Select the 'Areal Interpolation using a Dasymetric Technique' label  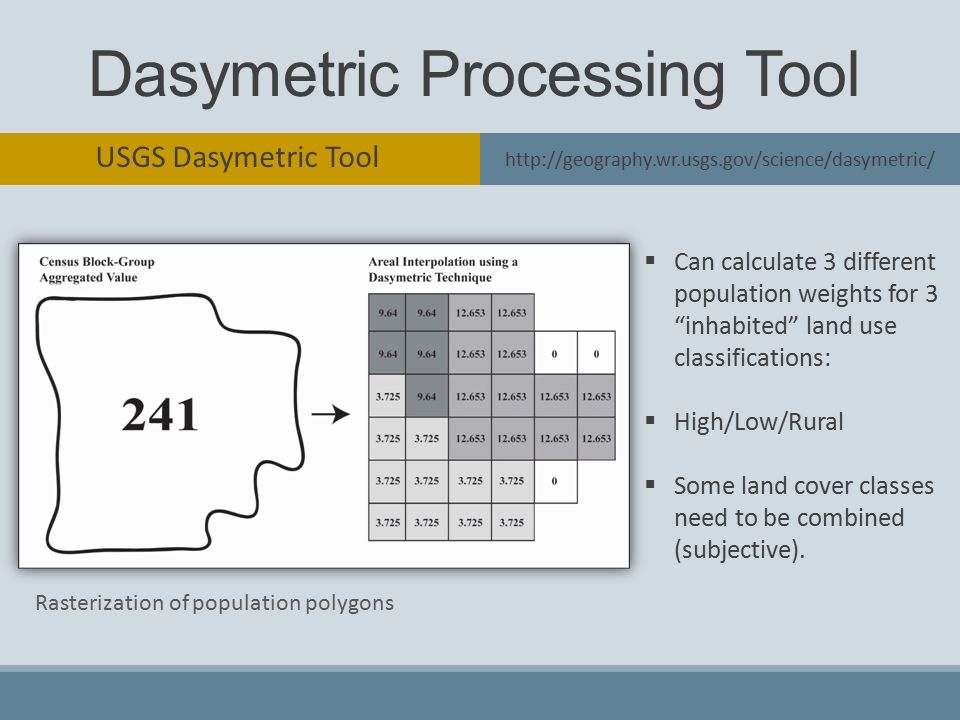(443, 269)
